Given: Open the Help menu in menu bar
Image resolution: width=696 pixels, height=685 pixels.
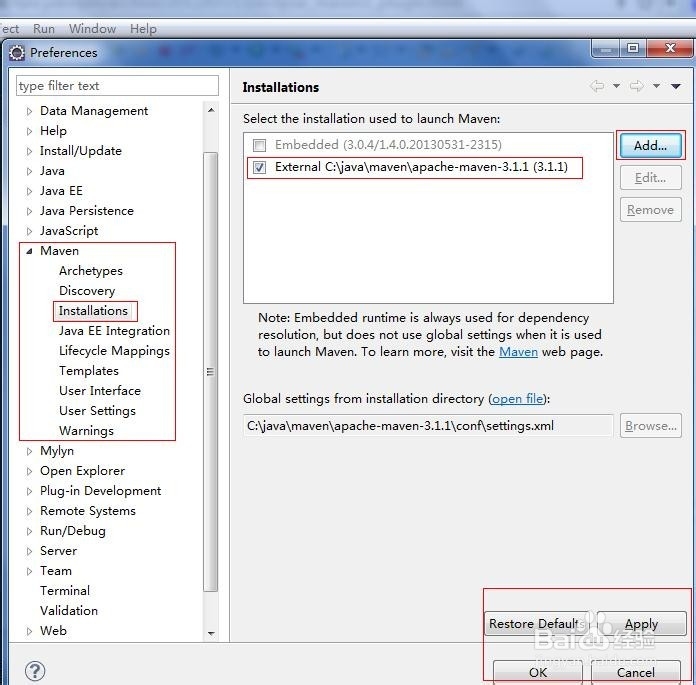Looking at the screenshot, I should pyautogui.click(x=143, y=29).
